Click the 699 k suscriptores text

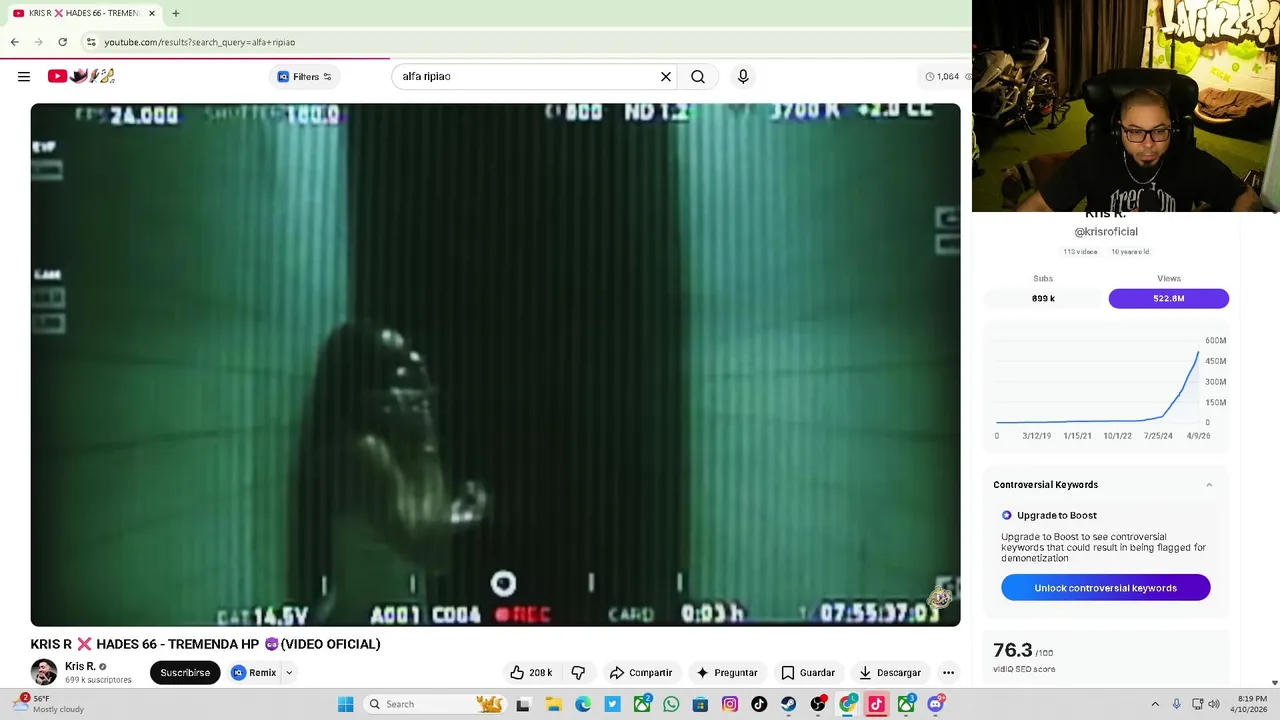[x=98, y=680]
